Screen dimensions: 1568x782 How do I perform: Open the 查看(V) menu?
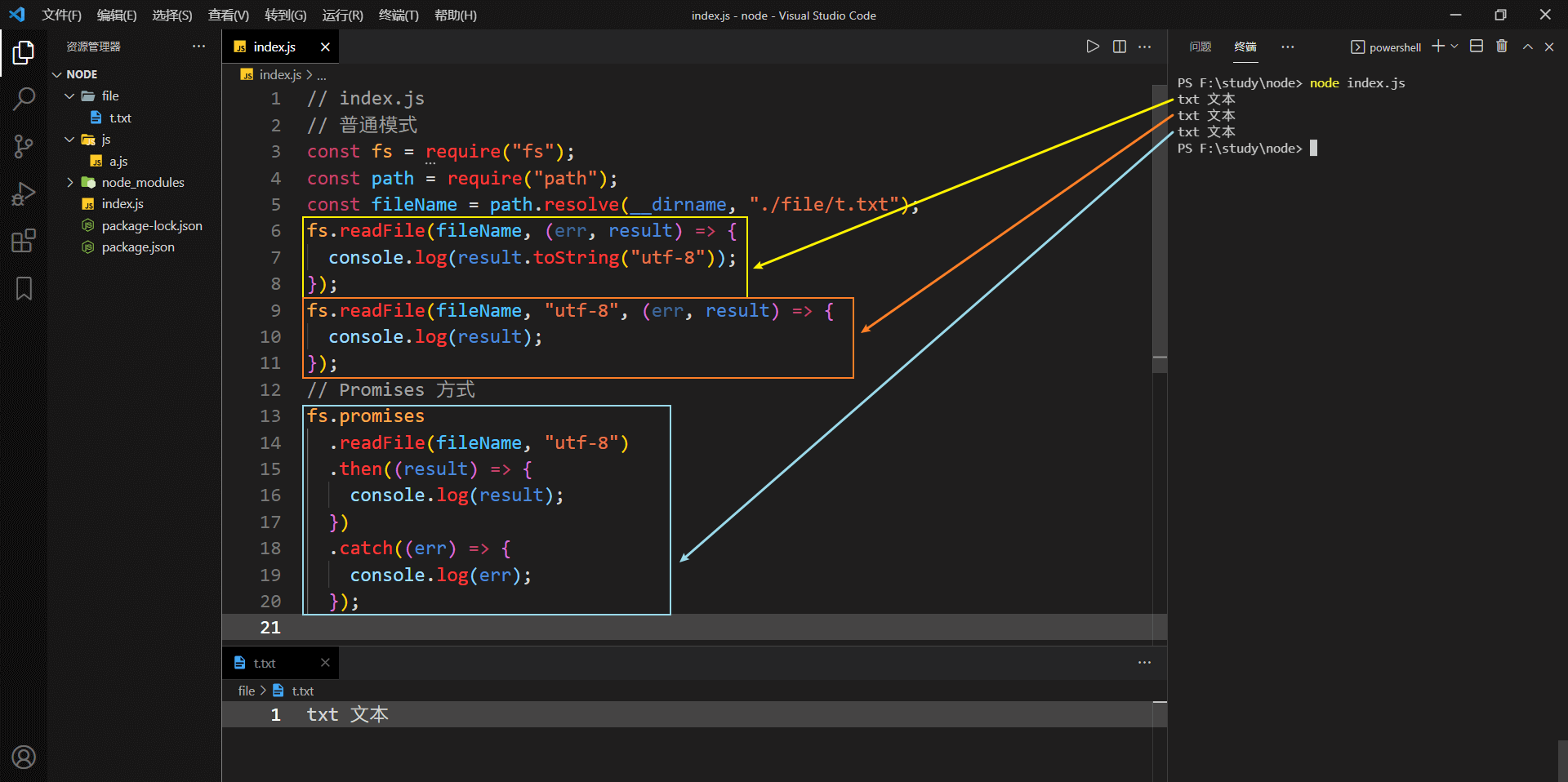point(229,16)
